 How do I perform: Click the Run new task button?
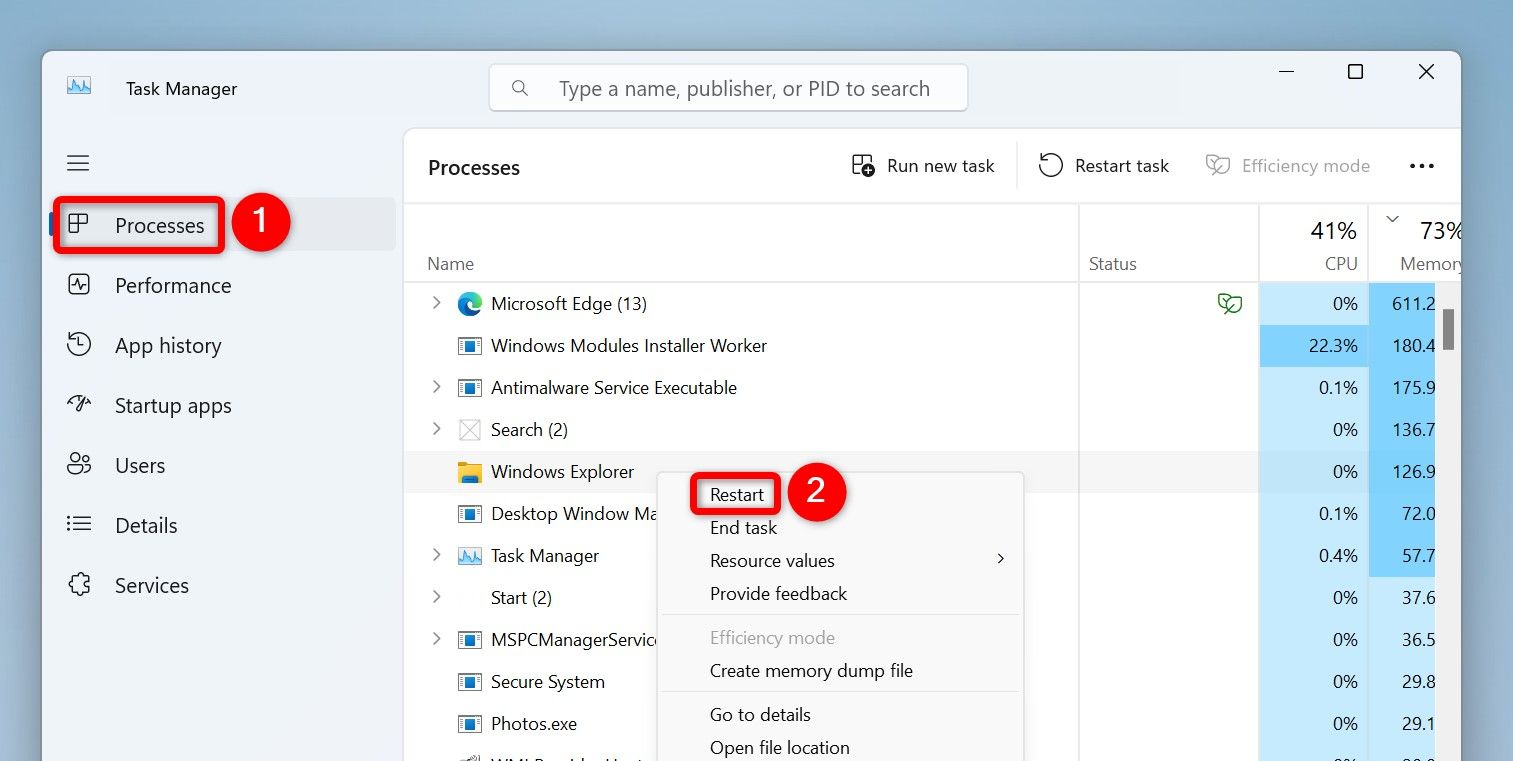point(923,166)
